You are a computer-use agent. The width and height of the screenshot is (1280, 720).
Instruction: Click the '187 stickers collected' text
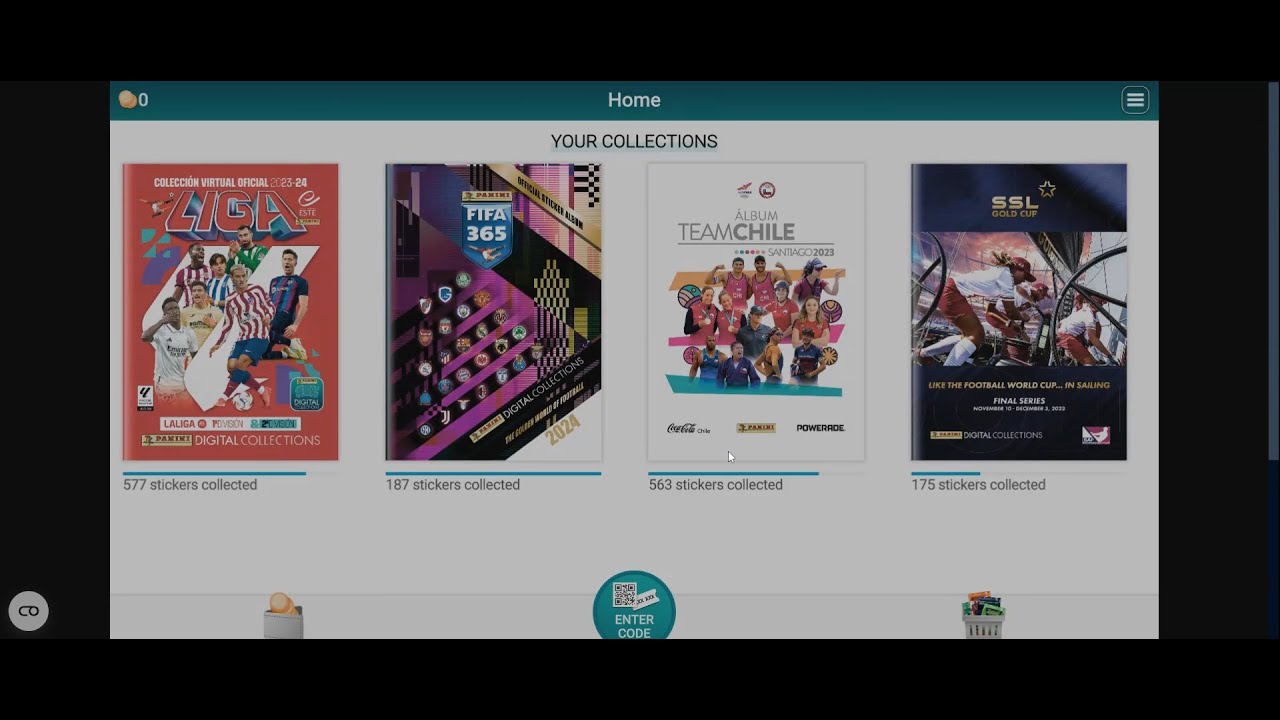[x=453, y=485]
